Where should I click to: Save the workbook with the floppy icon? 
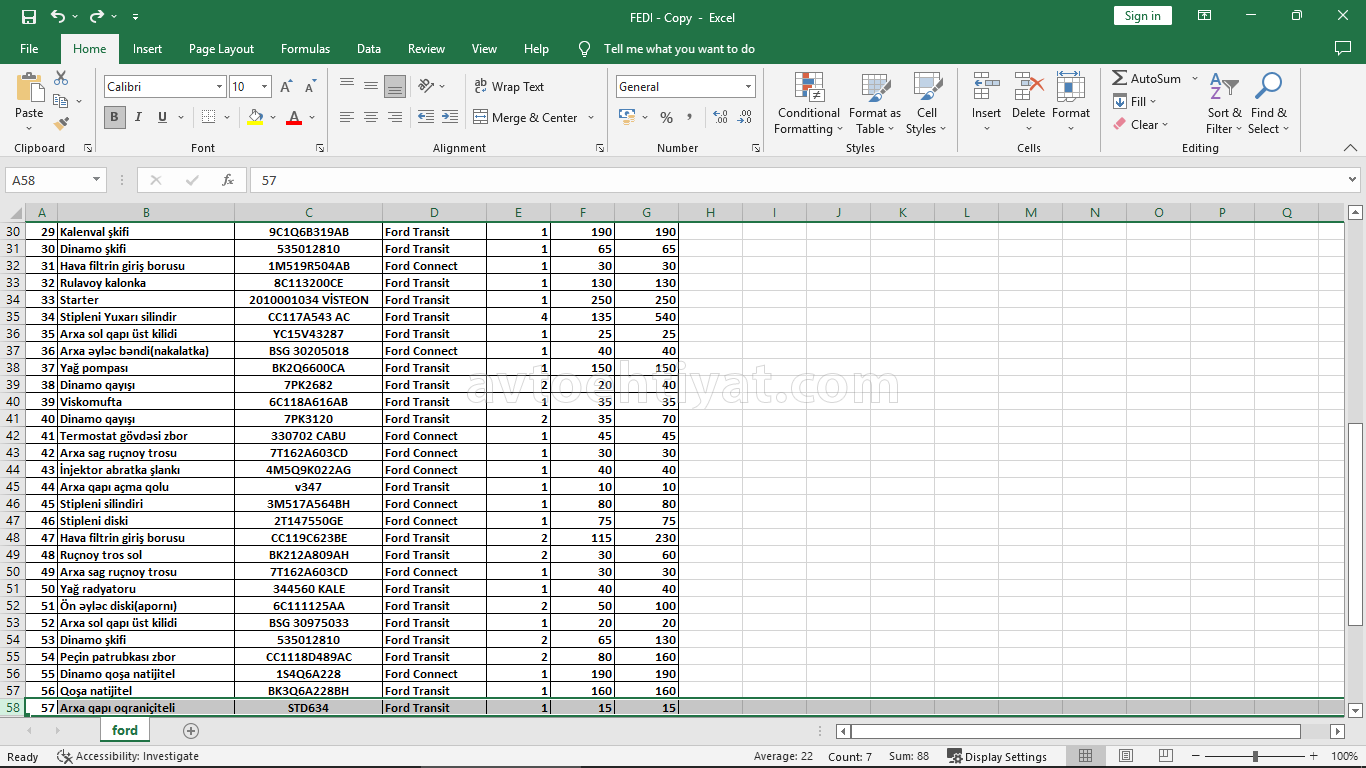(28, 16)
